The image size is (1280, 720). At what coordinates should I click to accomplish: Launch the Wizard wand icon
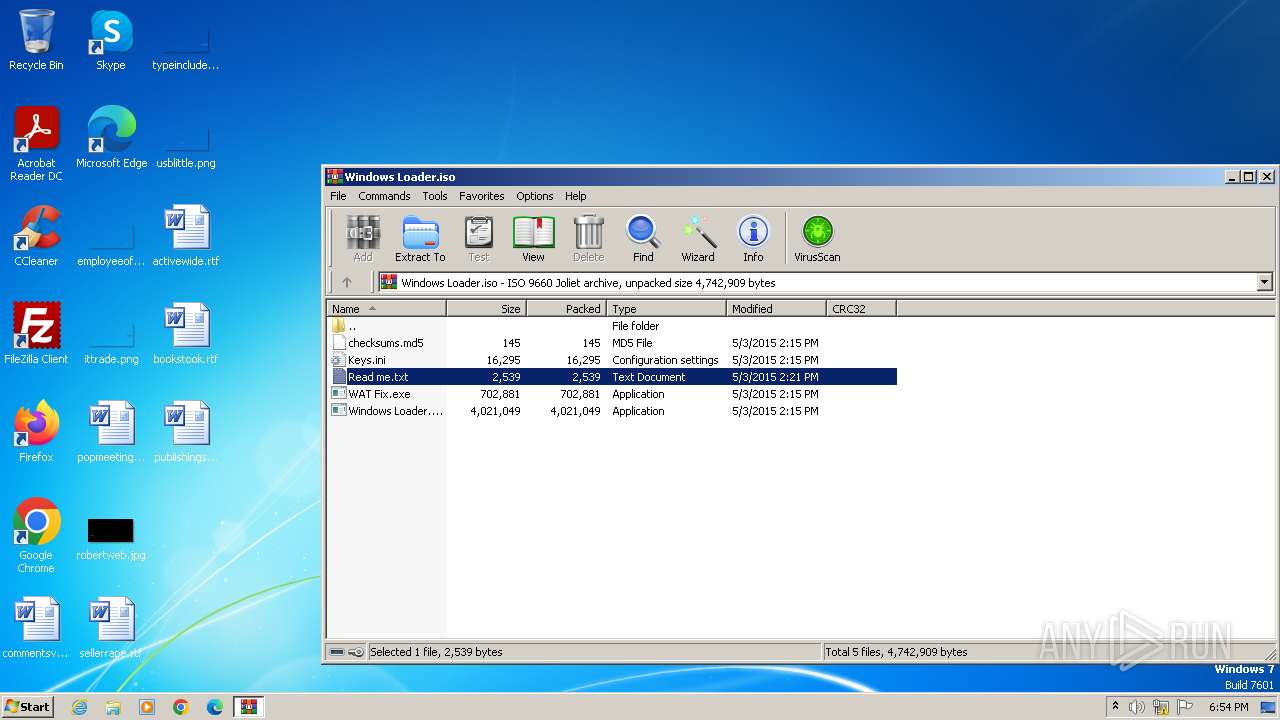tap(698, 239)
